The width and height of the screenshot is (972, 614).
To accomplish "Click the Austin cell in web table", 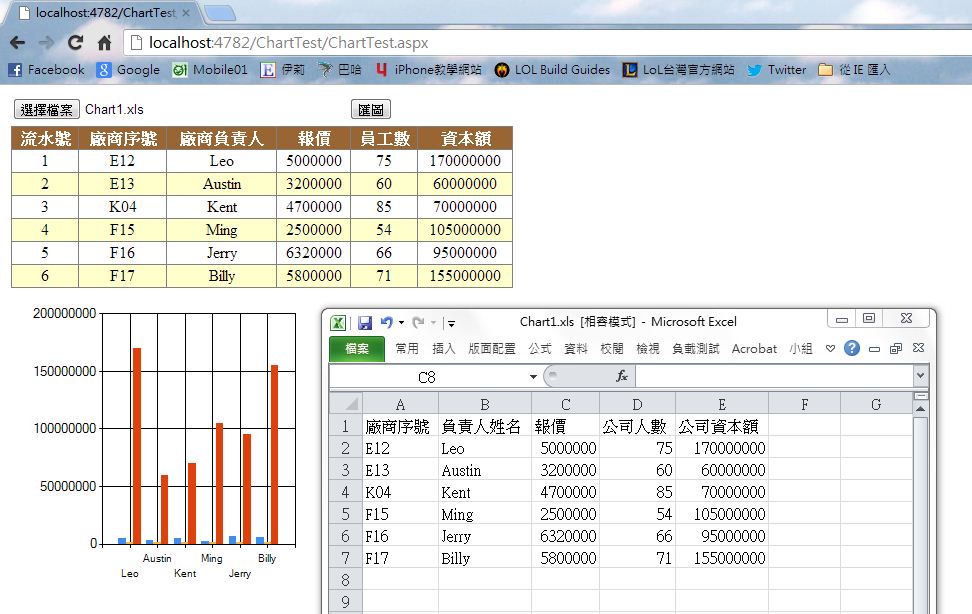I will coord(221,184).
